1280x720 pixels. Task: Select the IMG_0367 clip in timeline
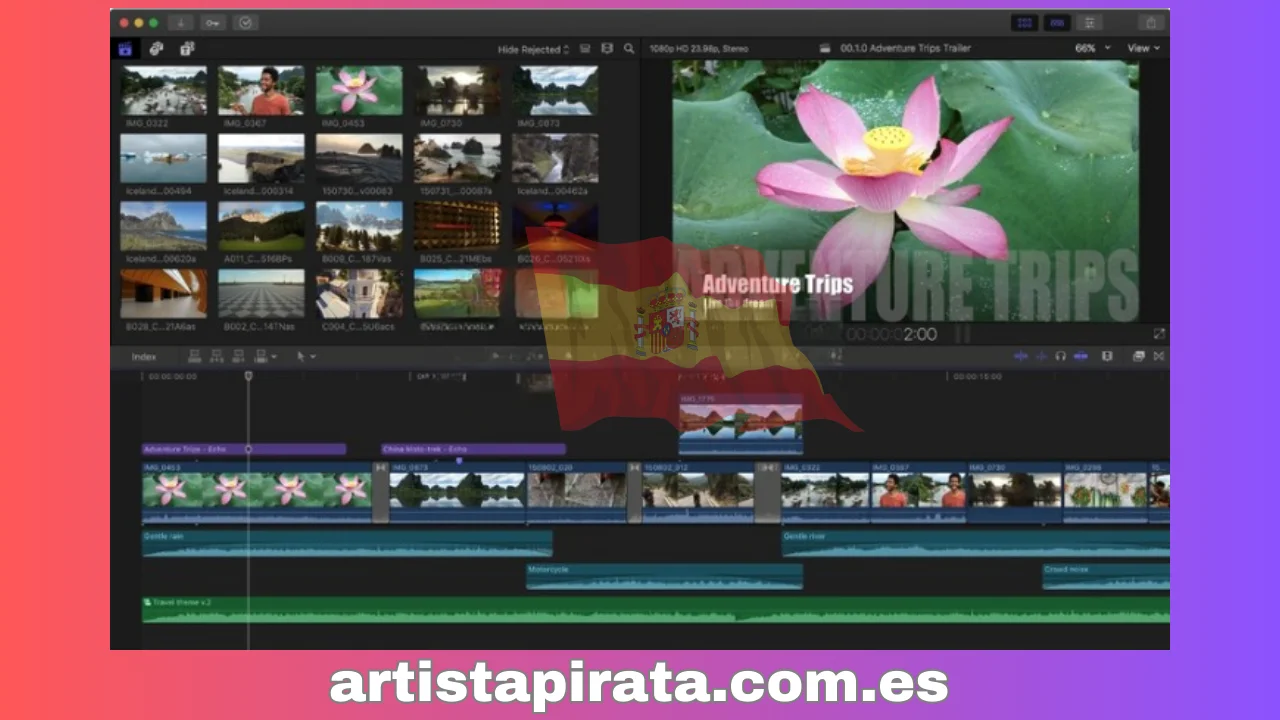pos(918,492)
